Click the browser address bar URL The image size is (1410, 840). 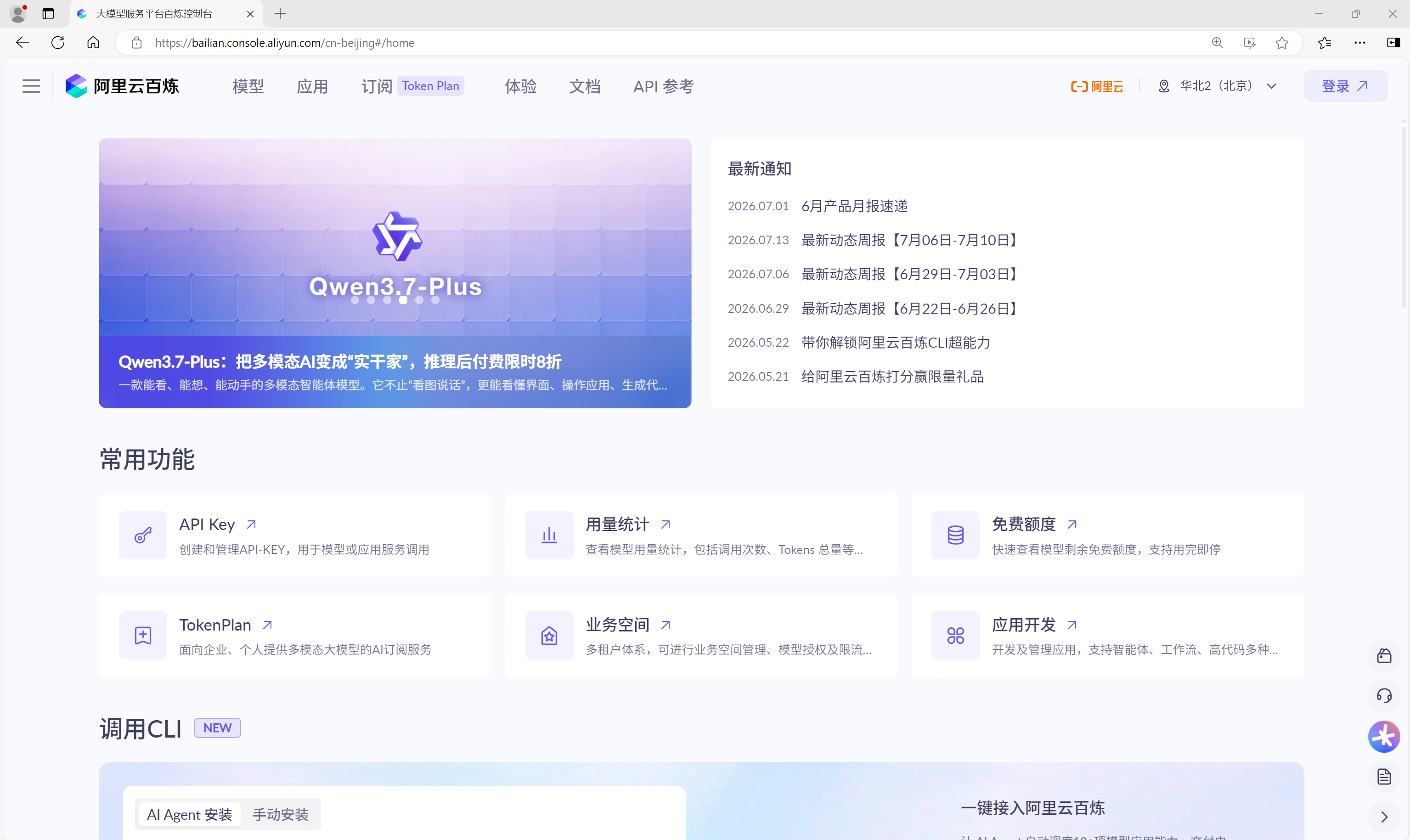285,43
